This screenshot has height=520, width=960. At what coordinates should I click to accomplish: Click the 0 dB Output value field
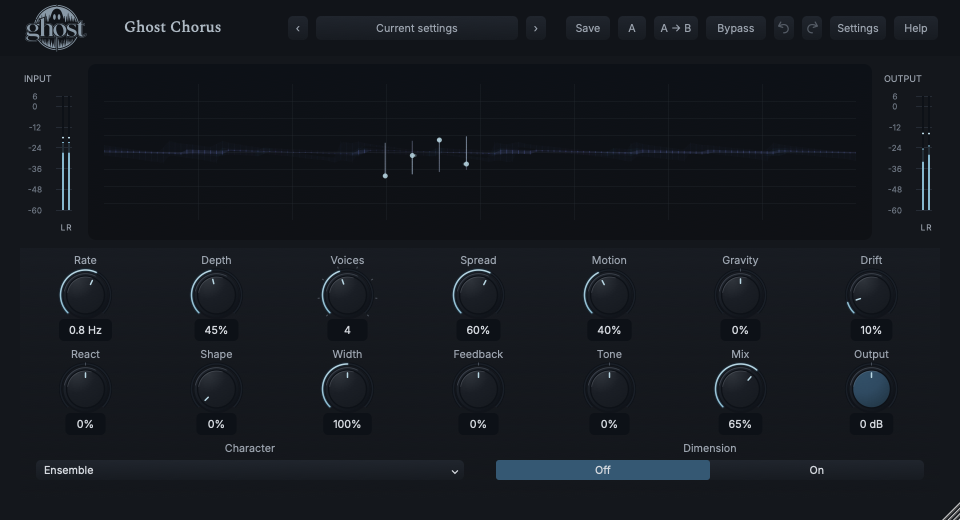point(871,424)
